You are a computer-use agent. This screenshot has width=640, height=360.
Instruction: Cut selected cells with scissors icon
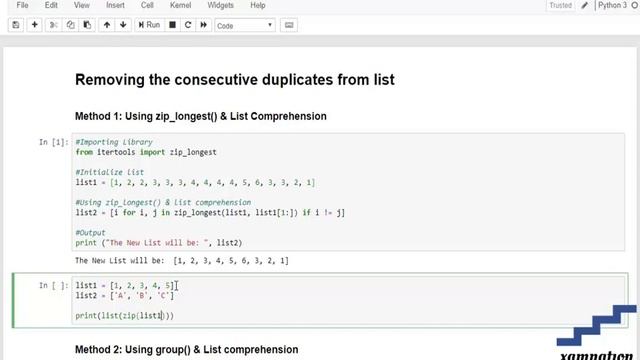pos(53,25)
